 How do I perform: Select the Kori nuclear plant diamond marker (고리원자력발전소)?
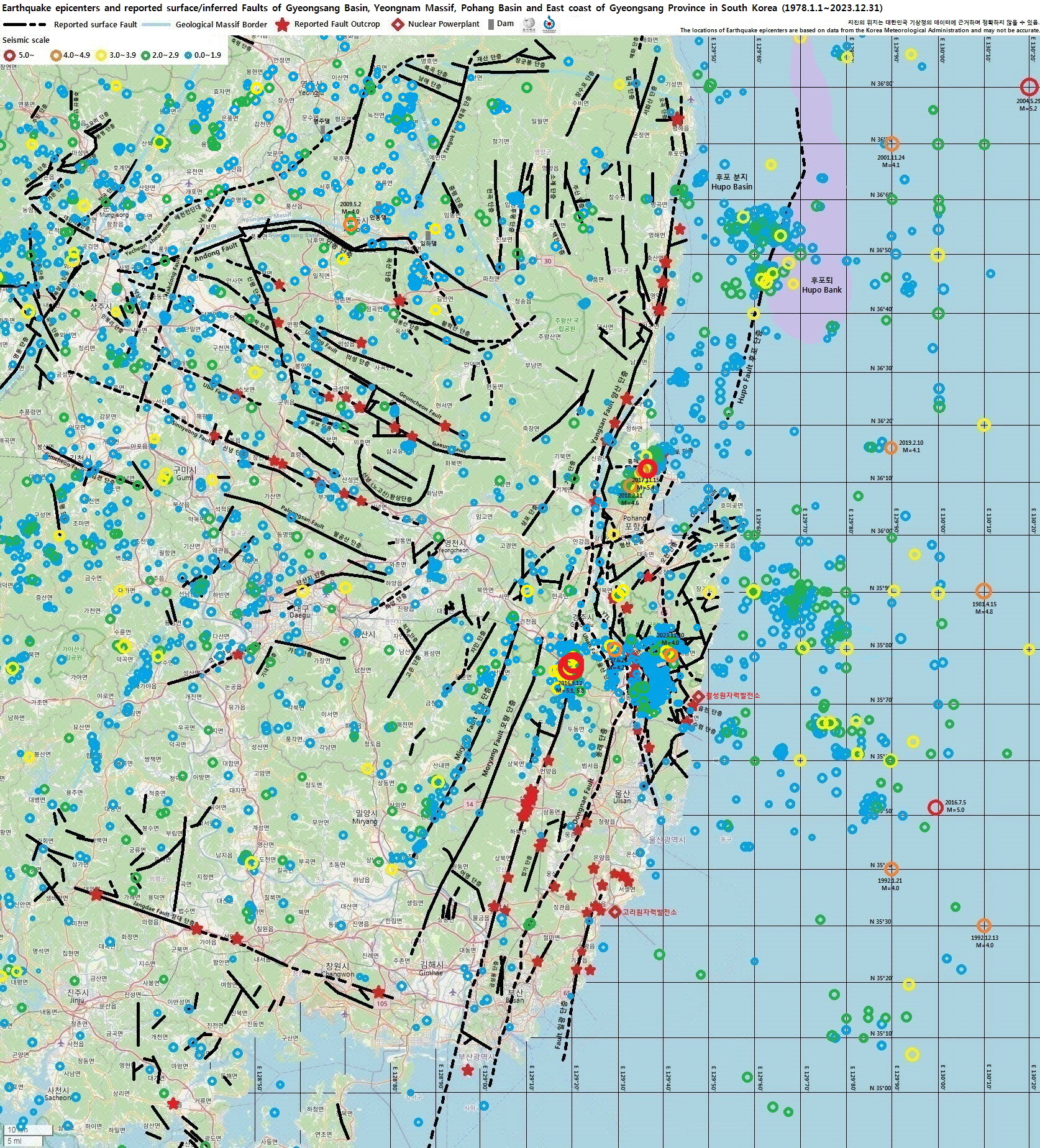click(x=614, y=911)
